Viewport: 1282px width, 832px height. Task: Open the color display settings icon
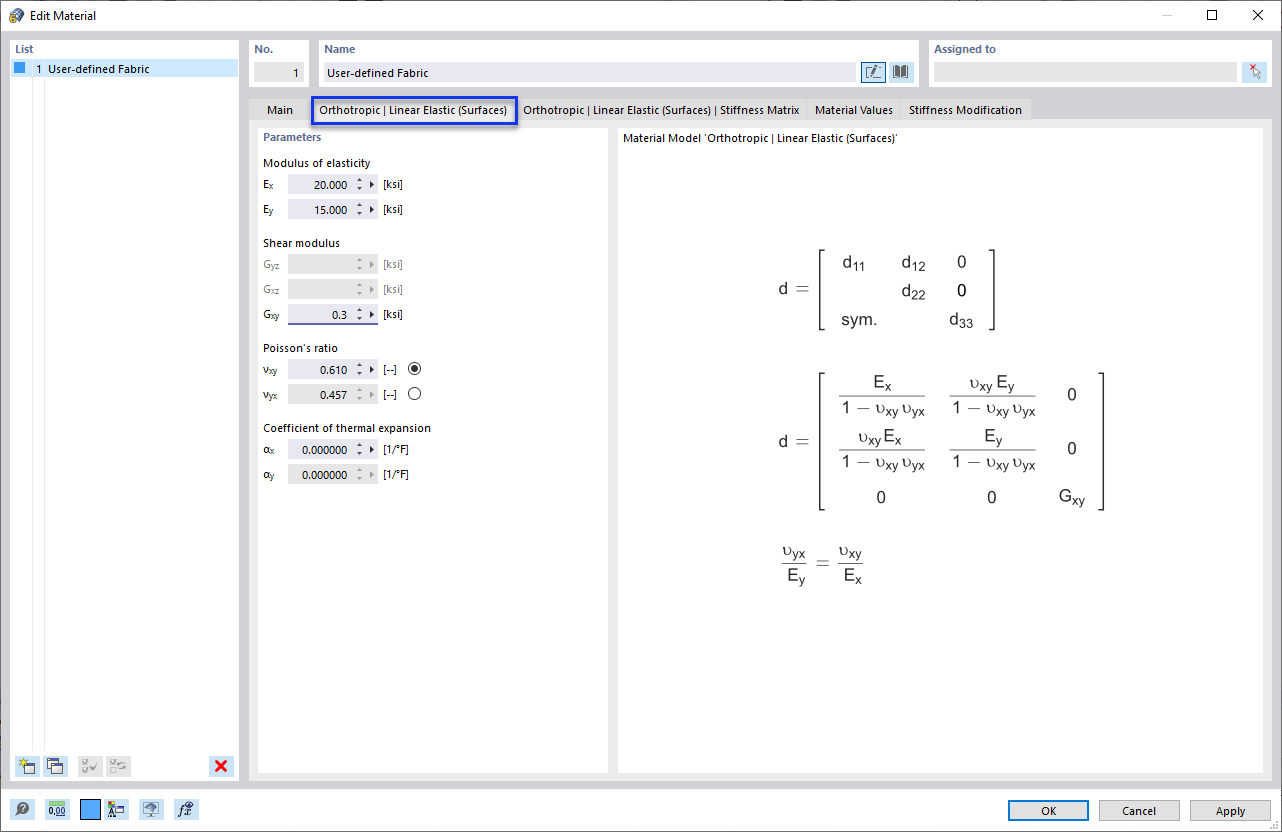click(117, 810)
